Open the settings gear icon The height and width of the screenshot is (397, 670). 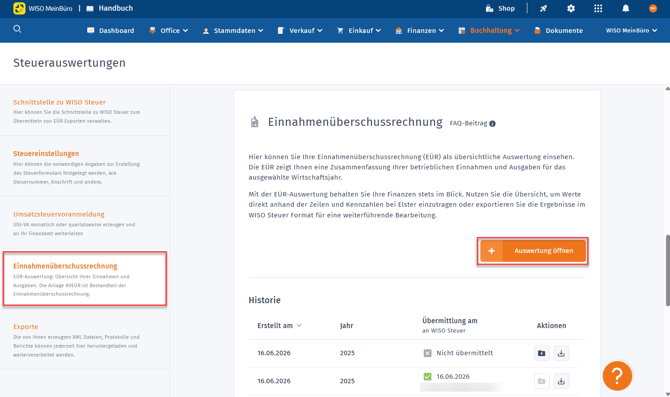tap(571, 8)
